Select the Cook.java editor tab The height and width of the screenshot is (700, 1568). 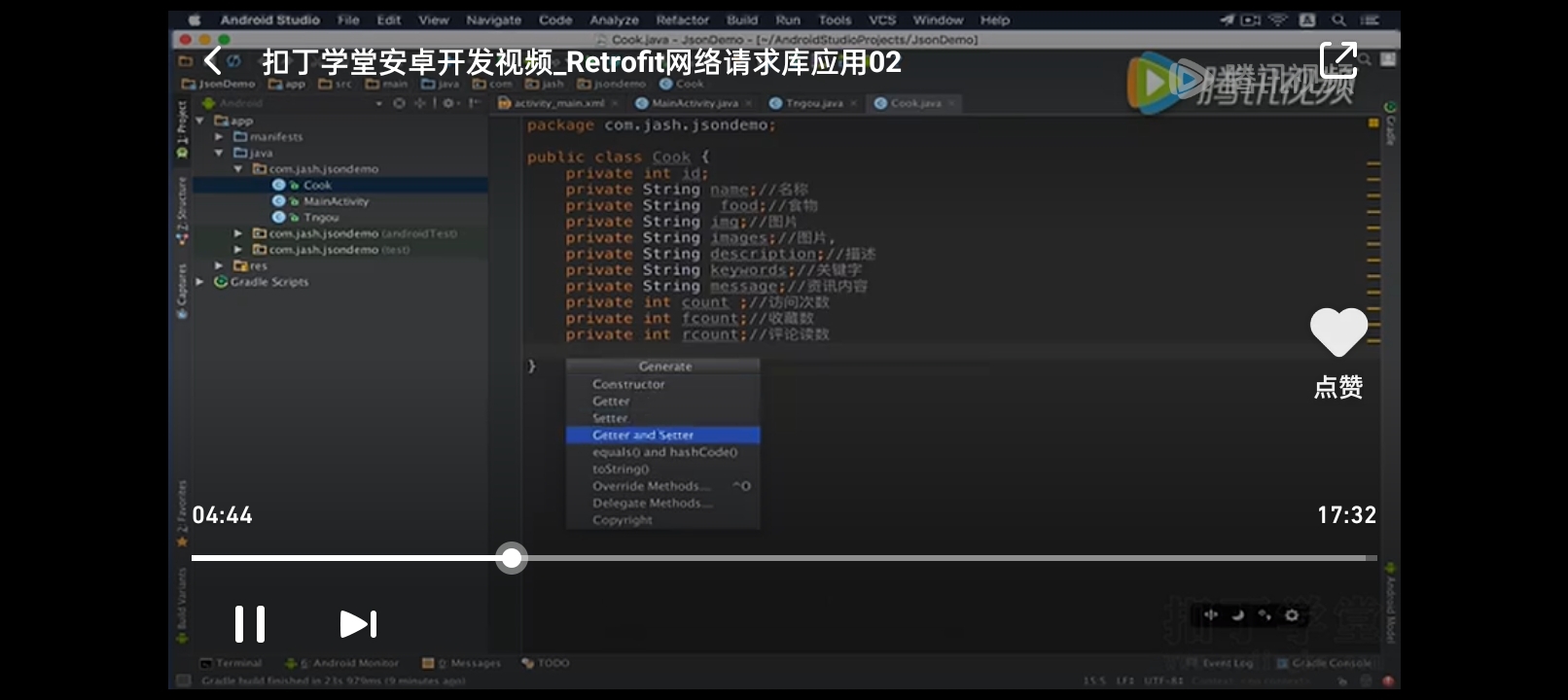[x=915, y=103]
